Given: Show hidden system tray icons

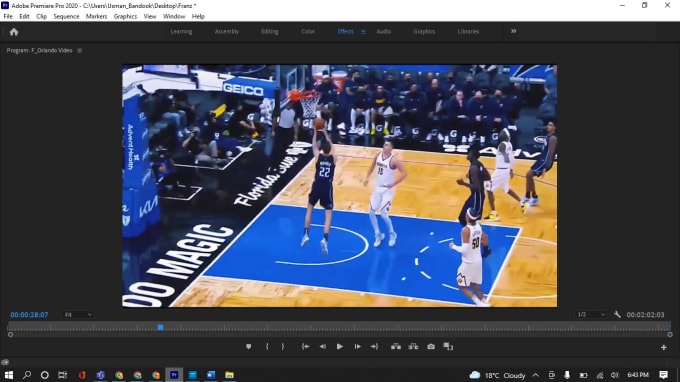Looking at the screenshot, I should [536, 375].
